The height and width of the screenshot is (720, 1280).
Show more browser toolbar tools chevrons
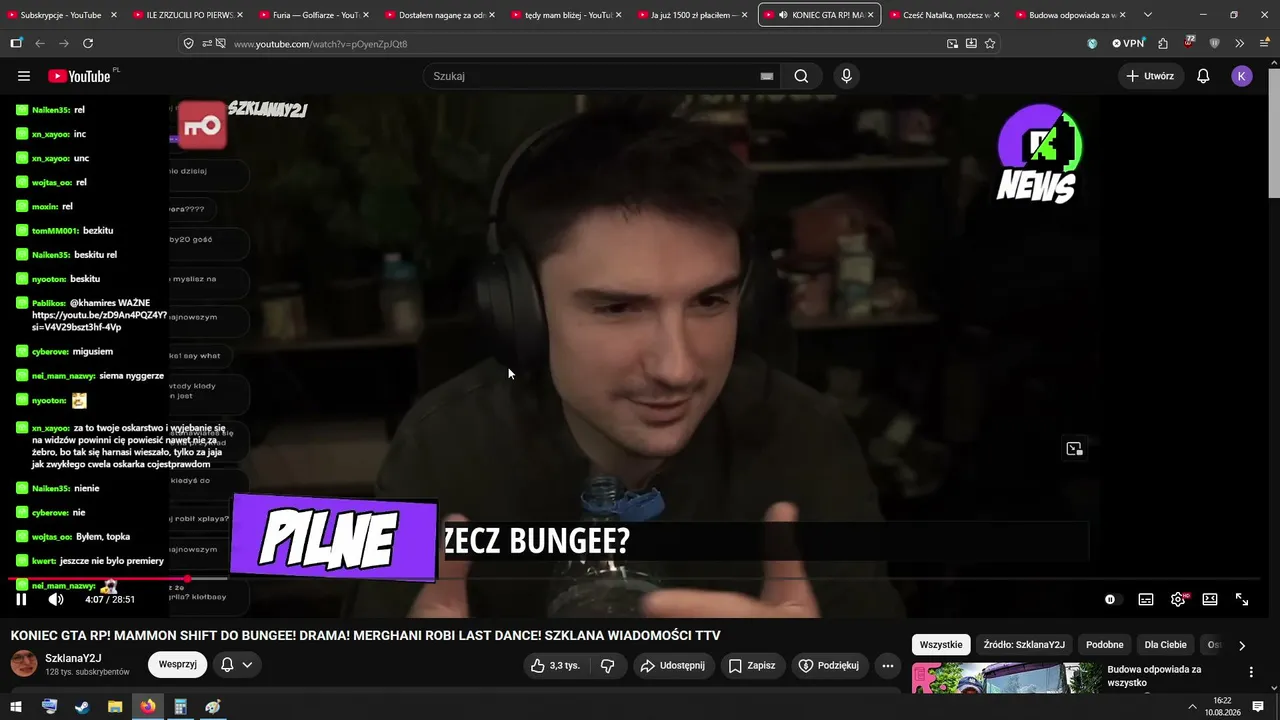[1239, 44]
